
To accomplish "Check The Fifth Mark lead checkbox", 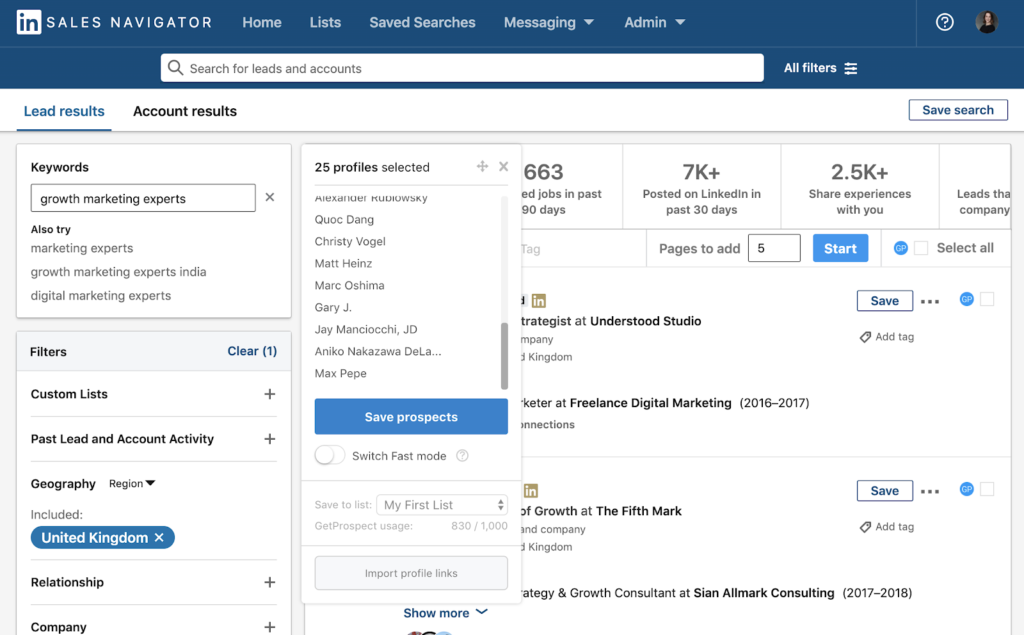I will coord(987,489).
